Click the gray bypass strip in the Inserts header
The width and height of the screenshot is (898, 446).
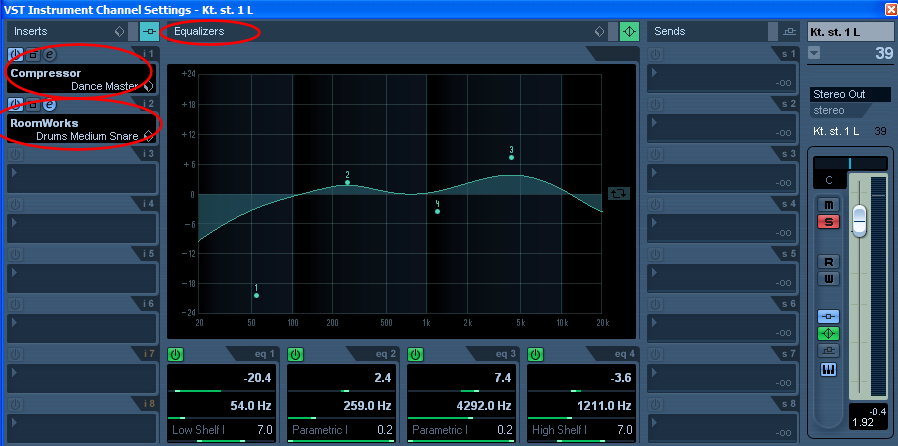coord(133,31)
